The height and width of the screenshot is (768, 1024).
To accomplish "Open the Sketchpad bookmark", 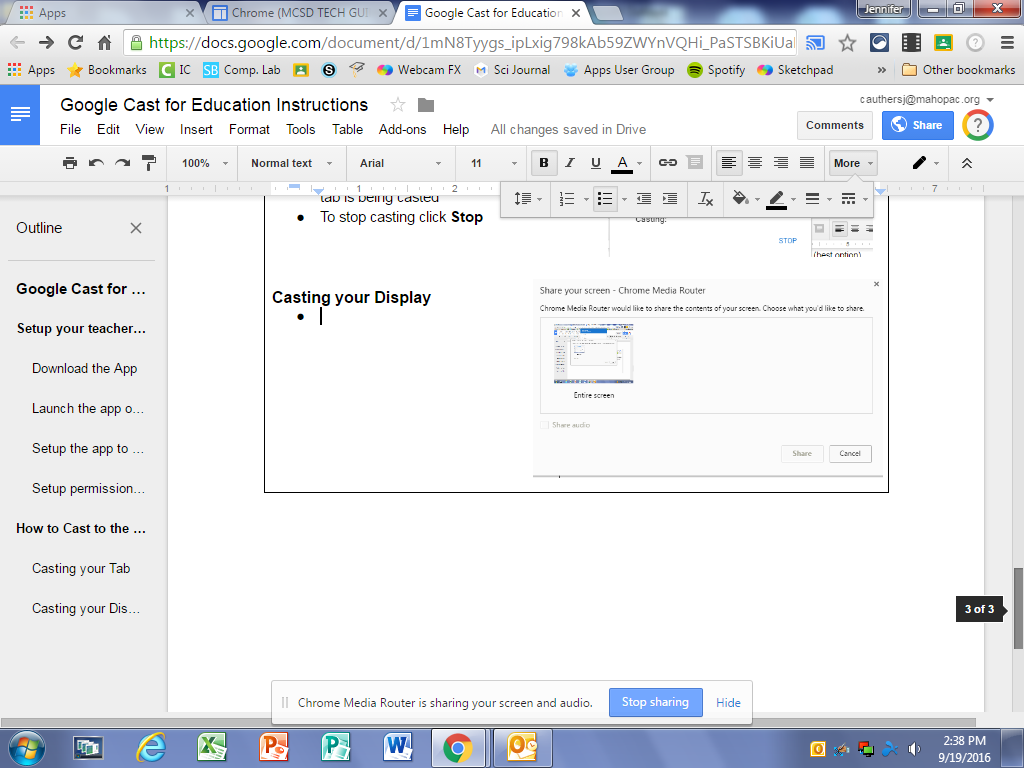I will 795,70.
